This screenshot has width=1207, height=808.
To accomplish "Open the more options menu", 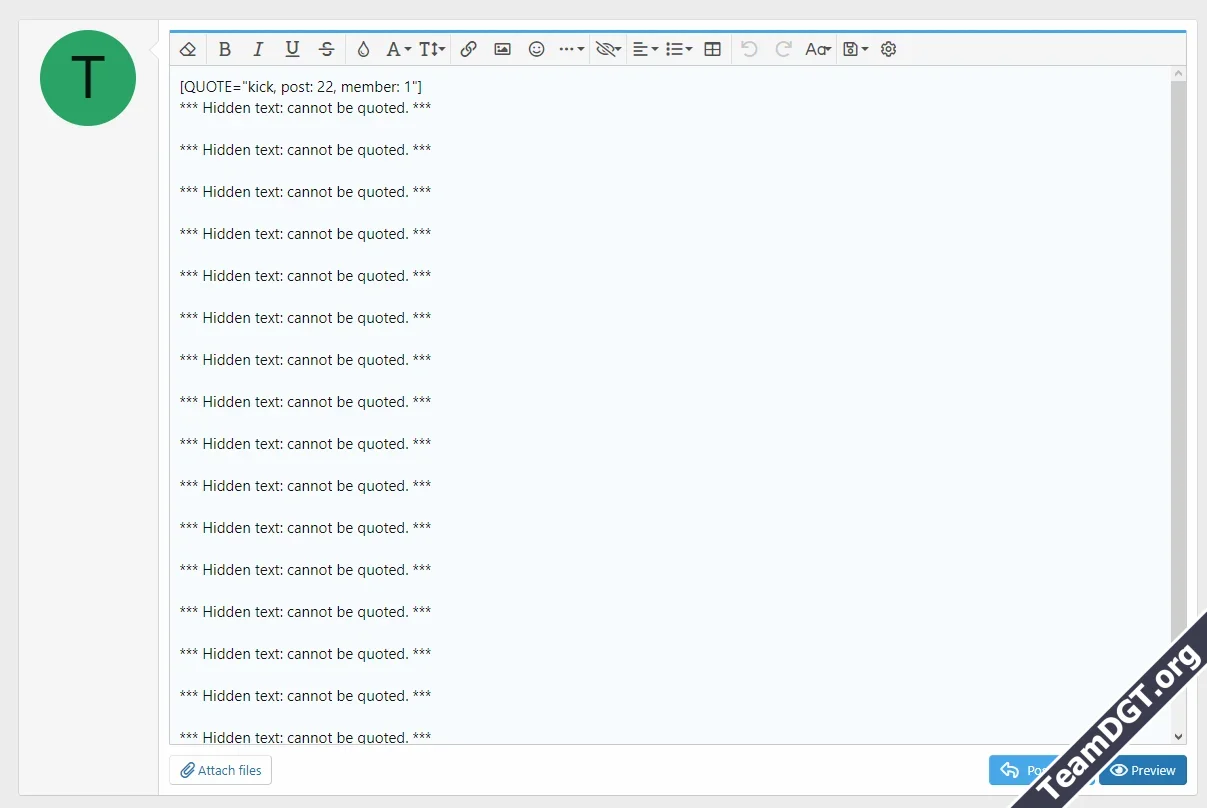I will [569, 48].
